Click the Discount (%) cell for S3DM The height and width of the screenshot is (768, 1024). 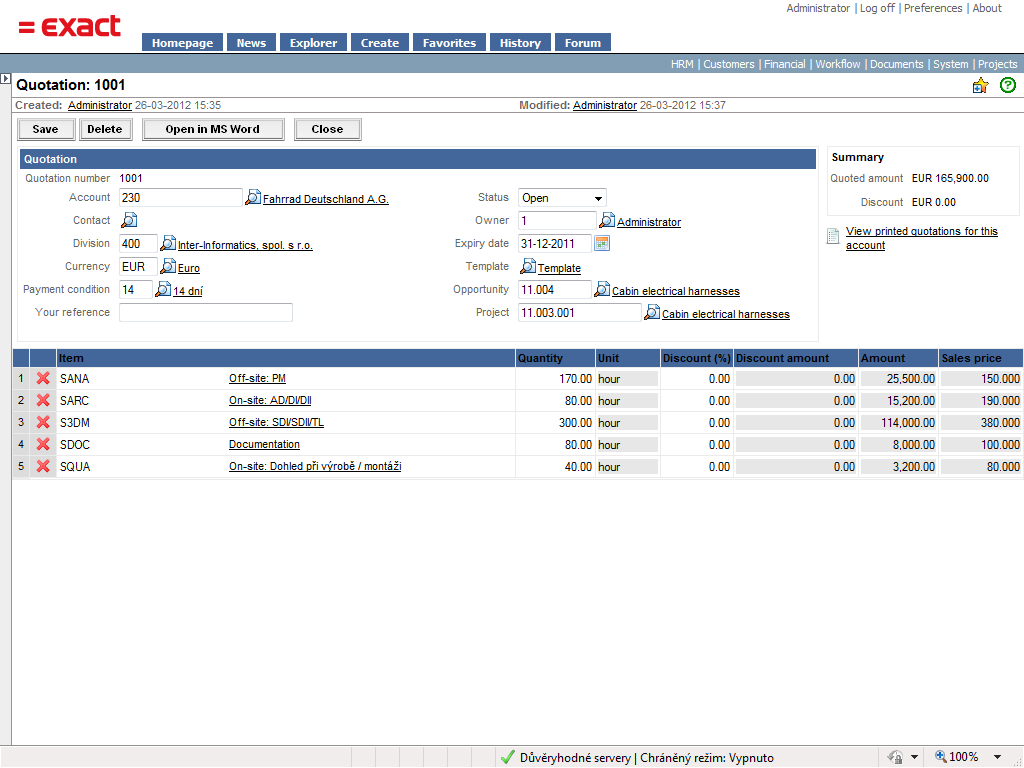coord(697,423)
